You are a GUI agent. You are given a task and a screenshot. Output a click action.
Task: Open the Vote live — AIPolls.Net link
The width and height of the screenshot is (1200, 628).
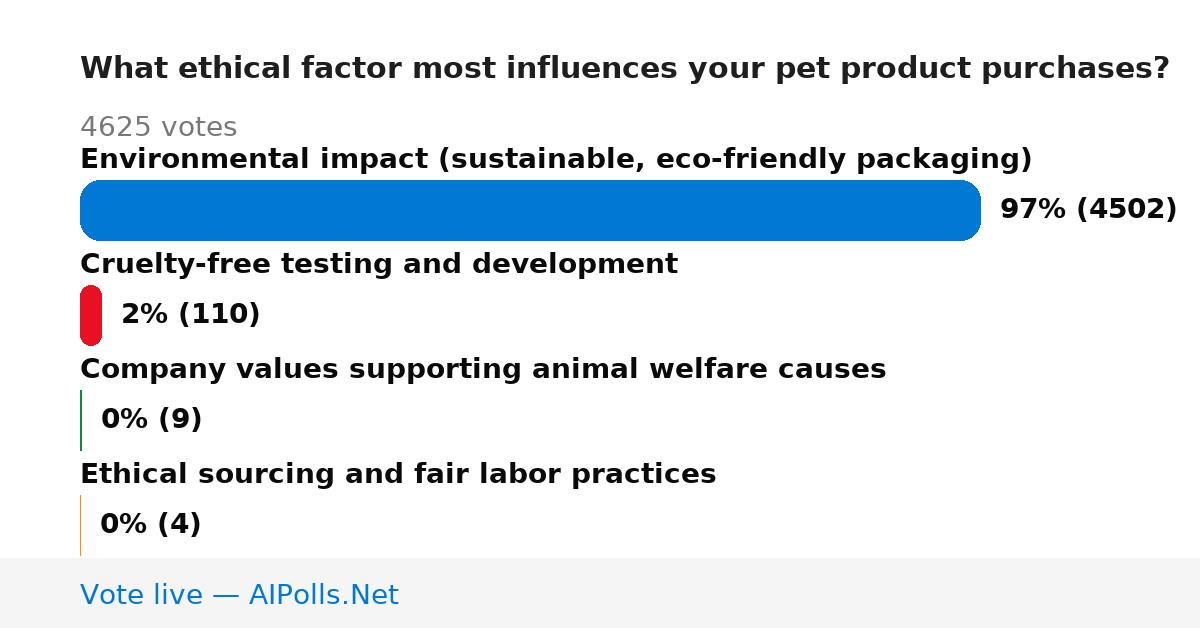click(239, 595)
